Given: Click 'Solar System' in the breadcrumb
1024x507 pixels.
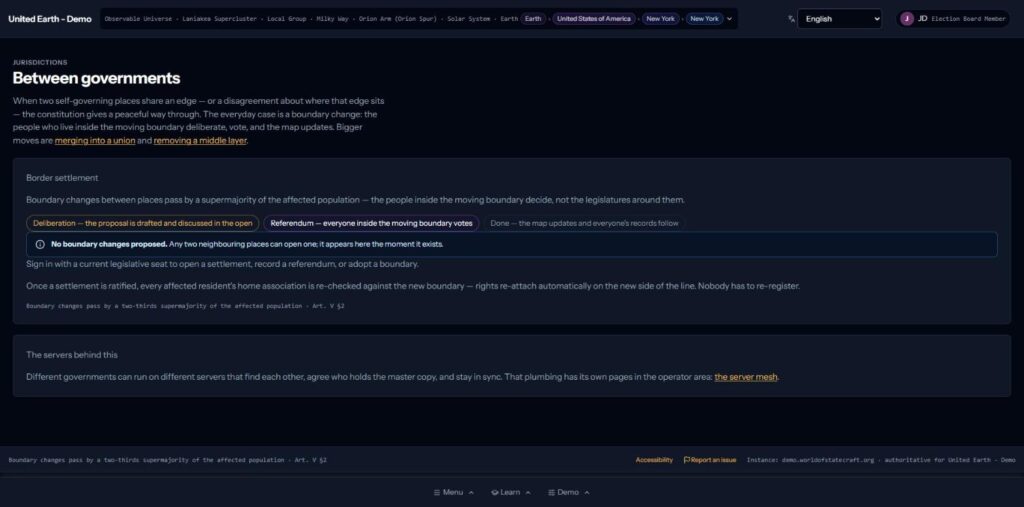Looking at the screenshot, I should tap(468, 19).
